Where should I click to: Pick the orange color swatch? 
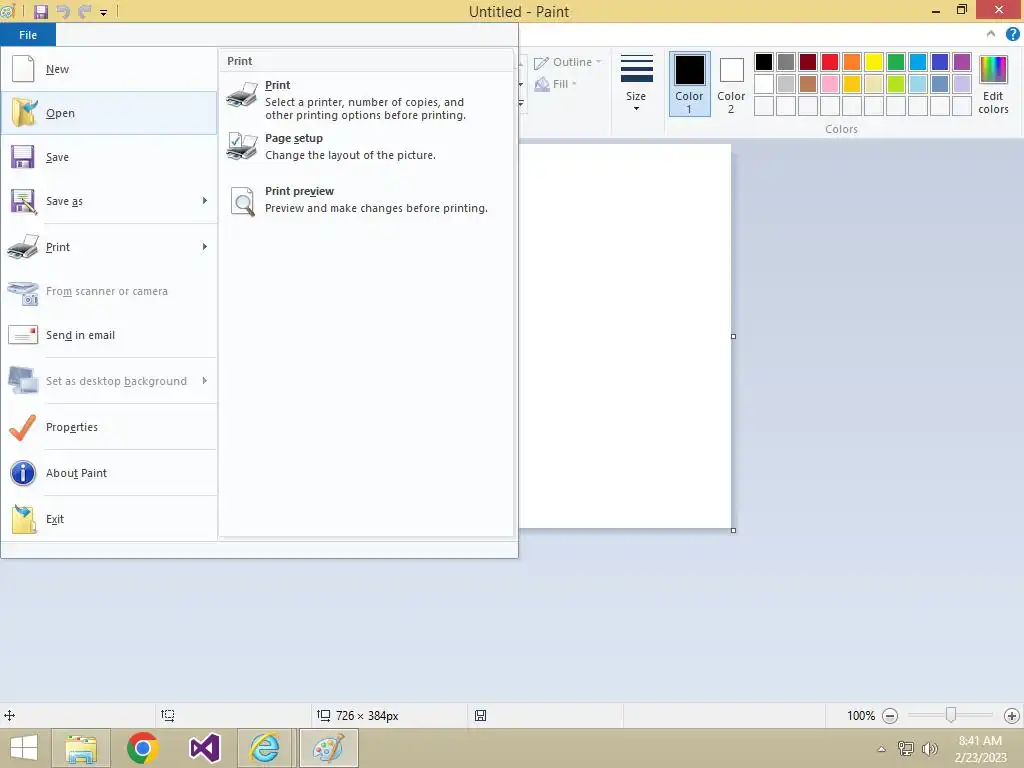click(x=852, y=62)
